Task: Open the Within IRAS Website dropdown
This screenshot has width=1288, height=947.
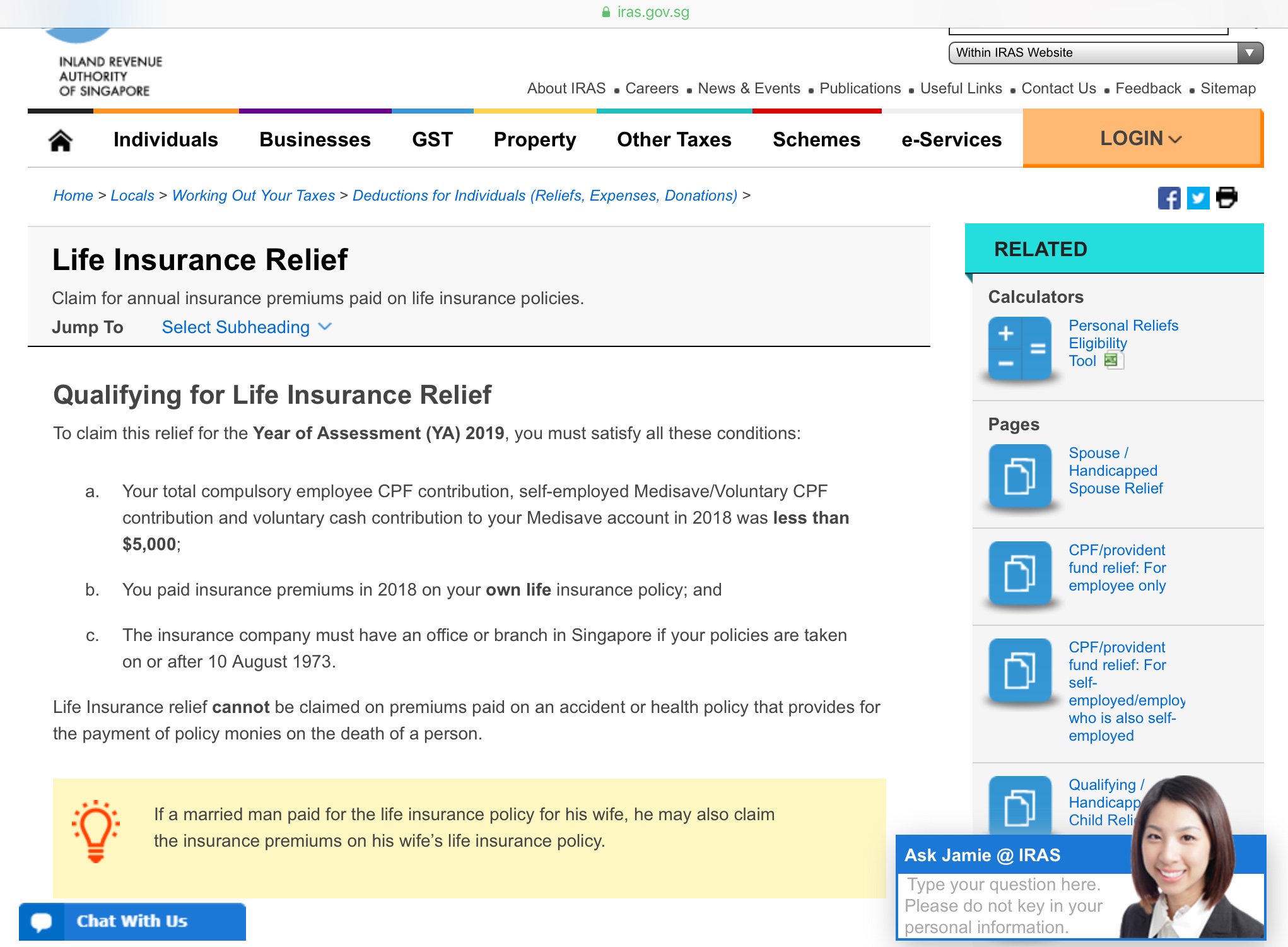Action: pos(1105,53)
